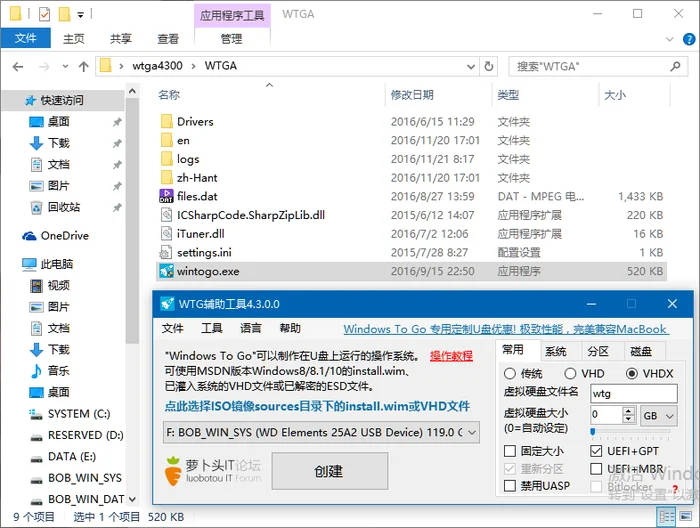Open the 主页 ribbon tab
The height and width of the screenshot is (528, 700).
tap(74, 39)
